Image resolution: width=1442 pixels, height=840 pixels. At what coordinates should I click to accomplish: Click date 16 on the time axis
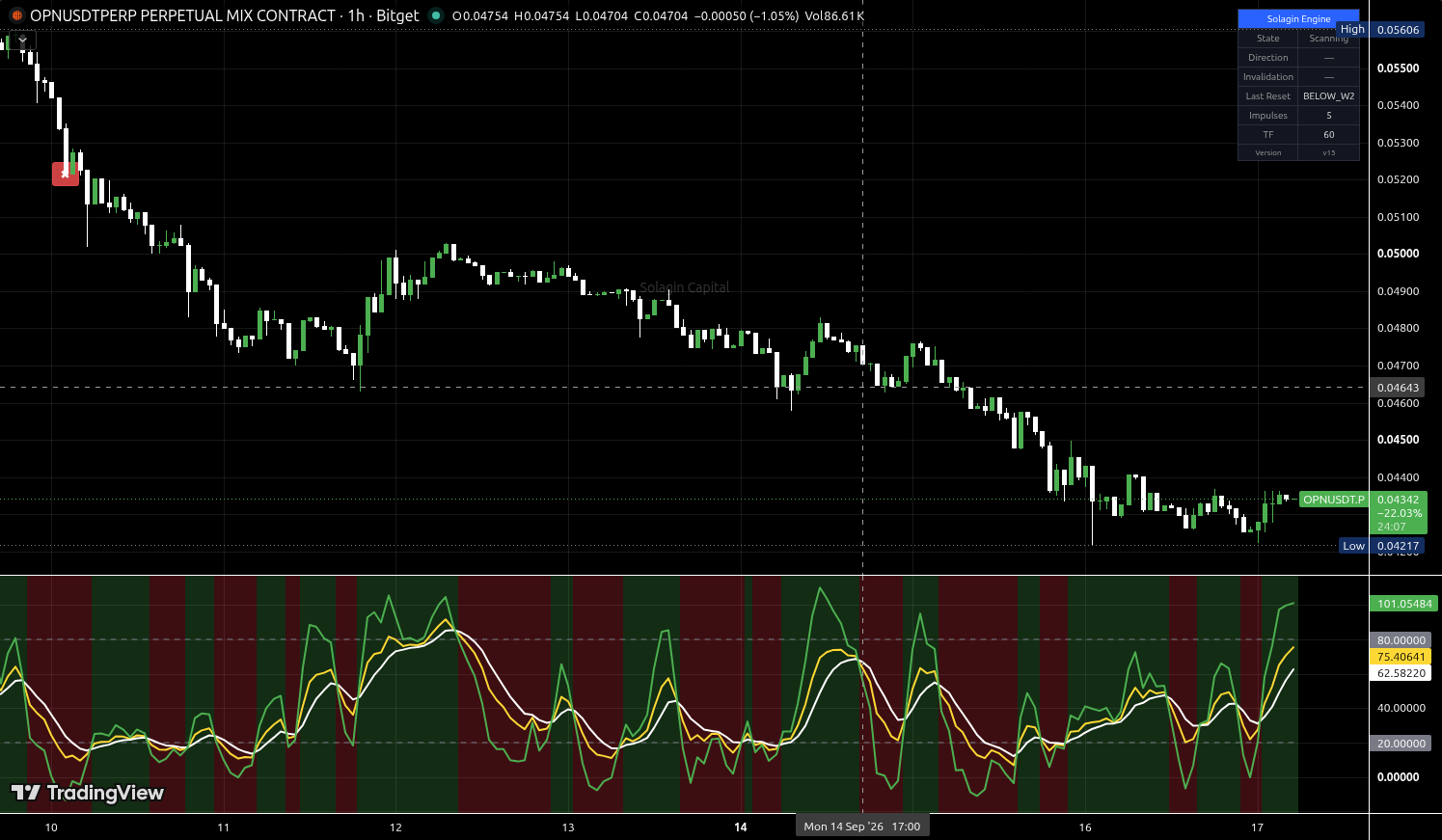point(1085,827)
